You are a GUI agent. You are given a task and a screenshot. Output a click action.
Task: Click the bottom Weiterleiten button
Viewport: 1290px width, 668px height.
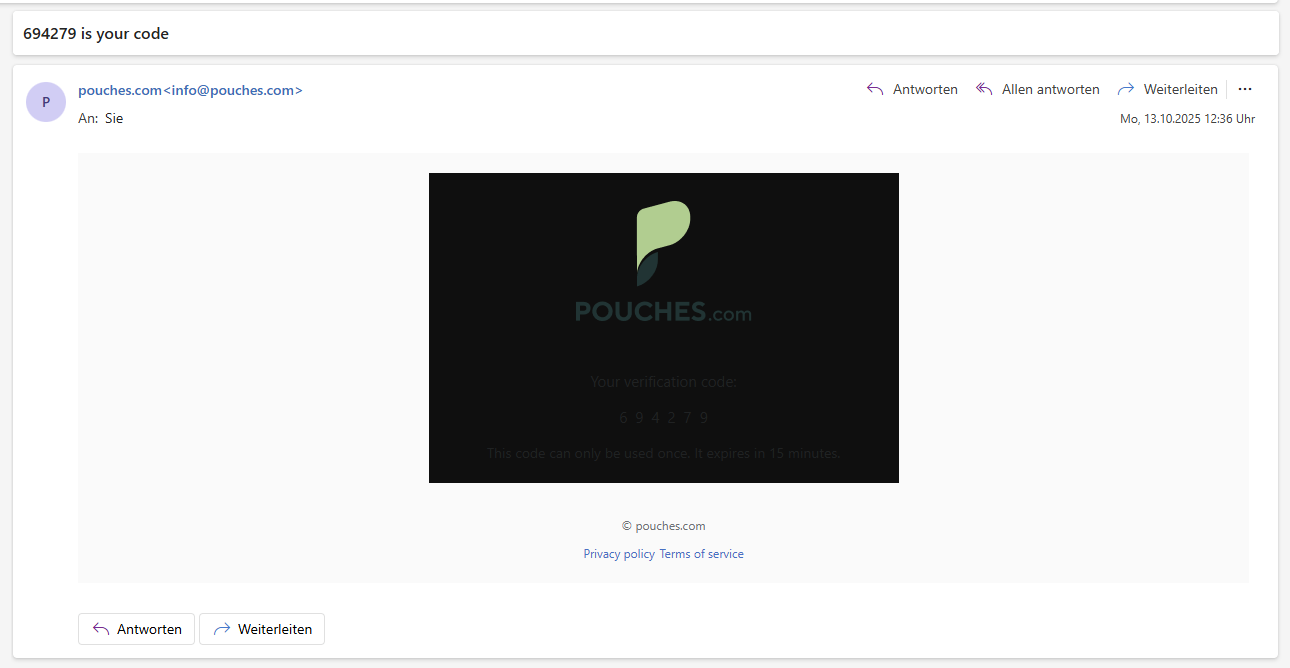tap(262, 629)
